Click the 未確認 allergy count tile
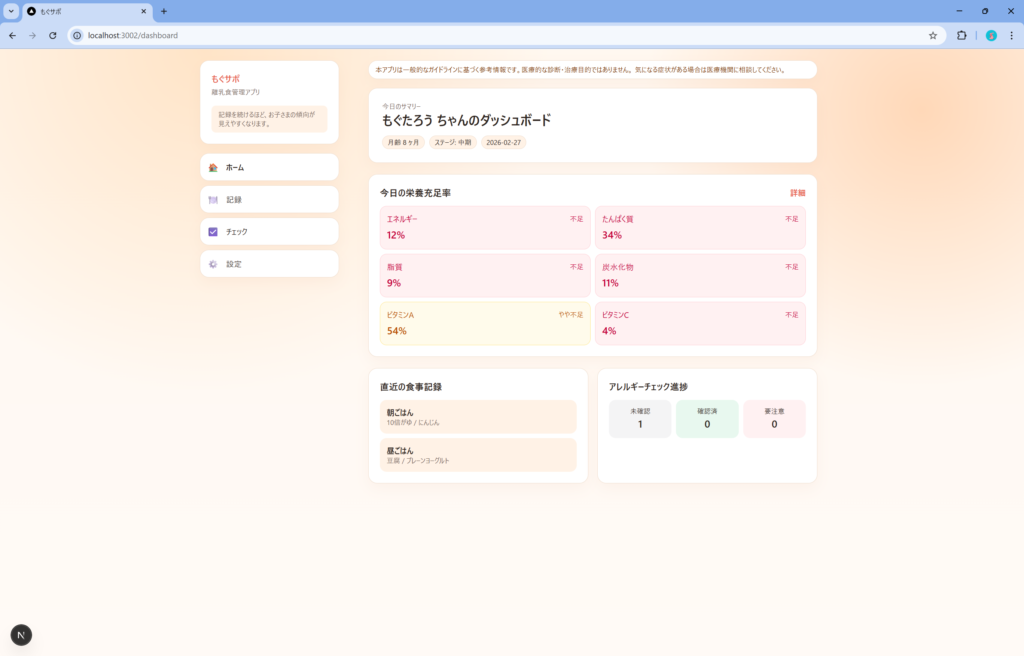Image resolution: width=1024 pixels, height=656 pixels. tap(640, 418)
